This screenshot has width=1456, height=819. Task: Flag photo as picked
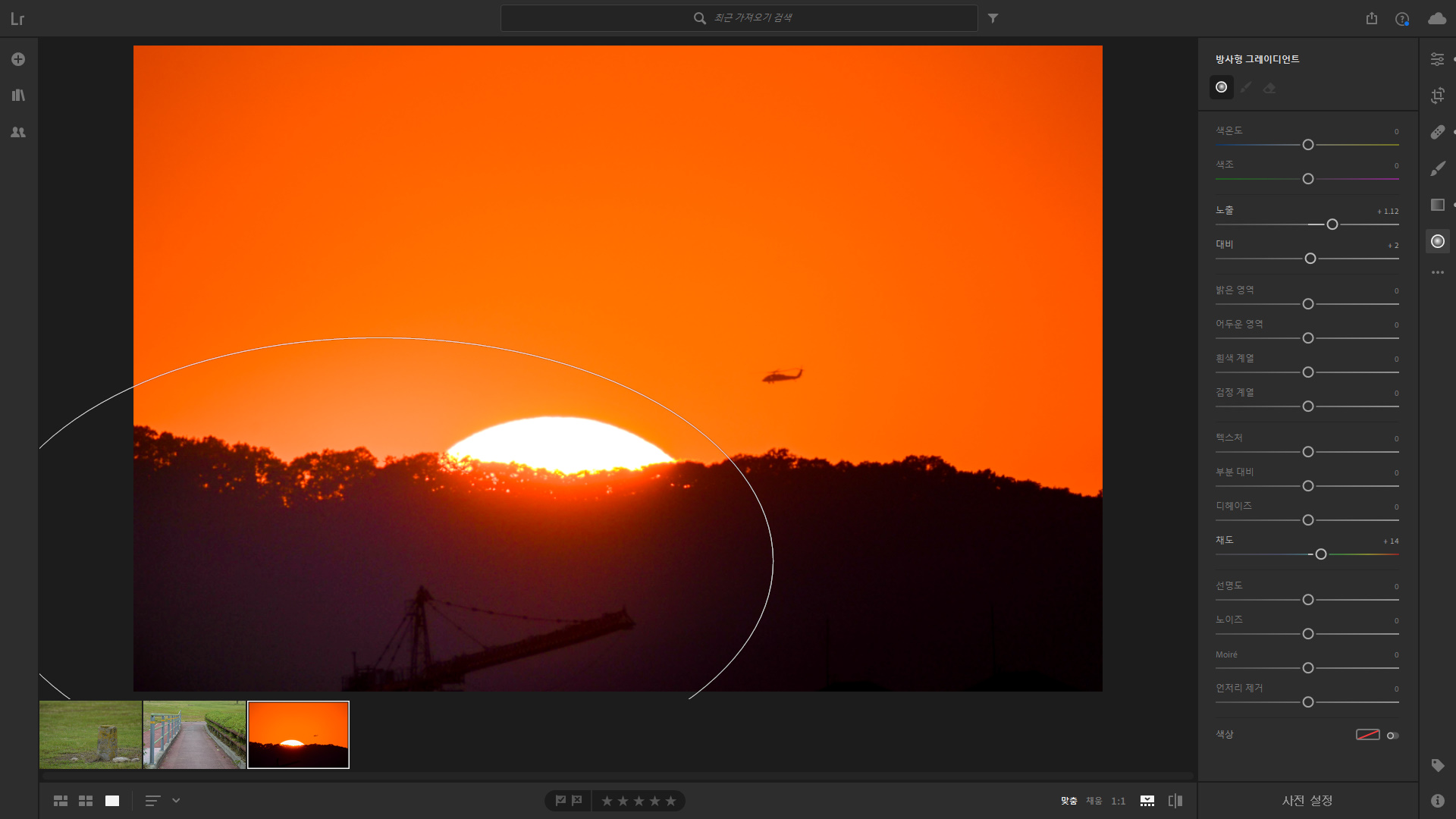coord(560,800)
